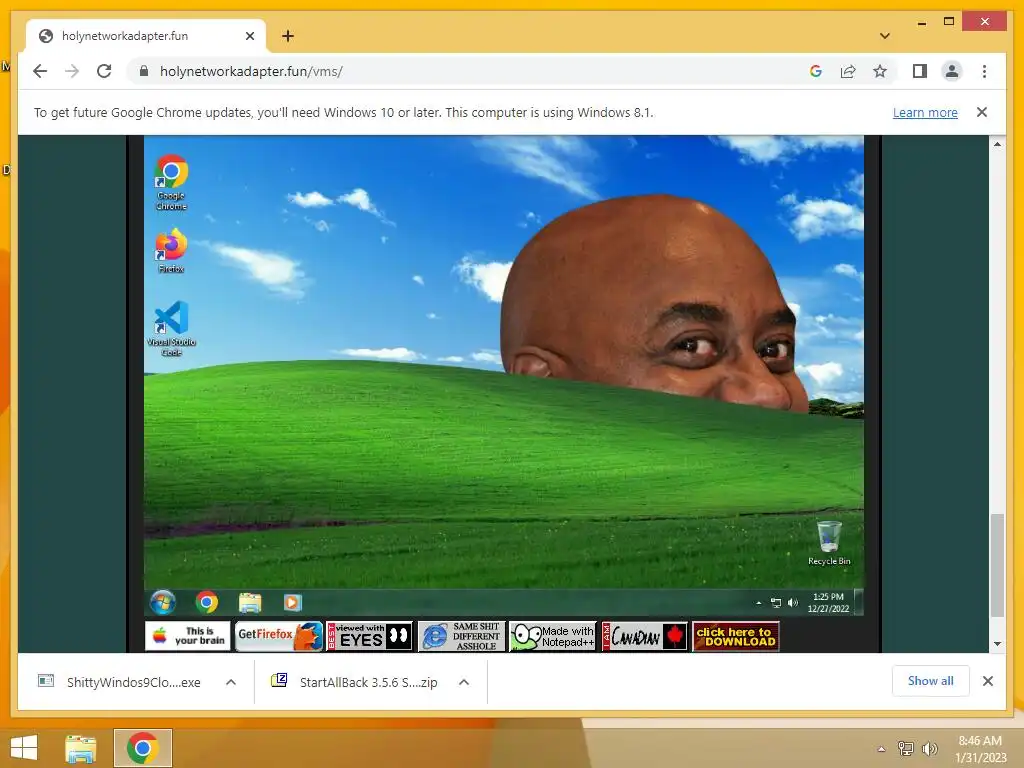Expand the tab search chevron
This screenshot has height=768, width=1024.
pyautogui.click(x=885, y=36)
